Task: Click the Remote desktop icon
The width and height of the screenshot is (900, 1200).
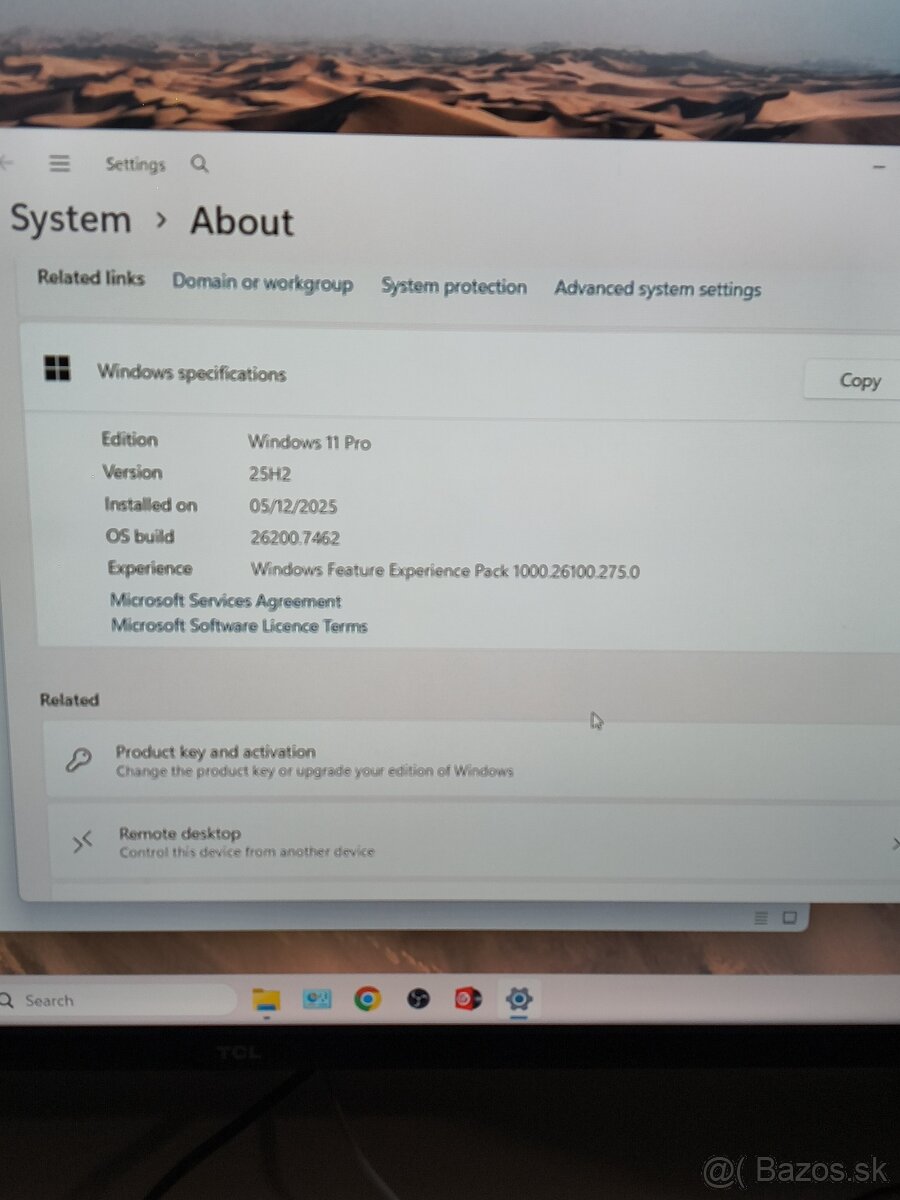Action: 82,842
